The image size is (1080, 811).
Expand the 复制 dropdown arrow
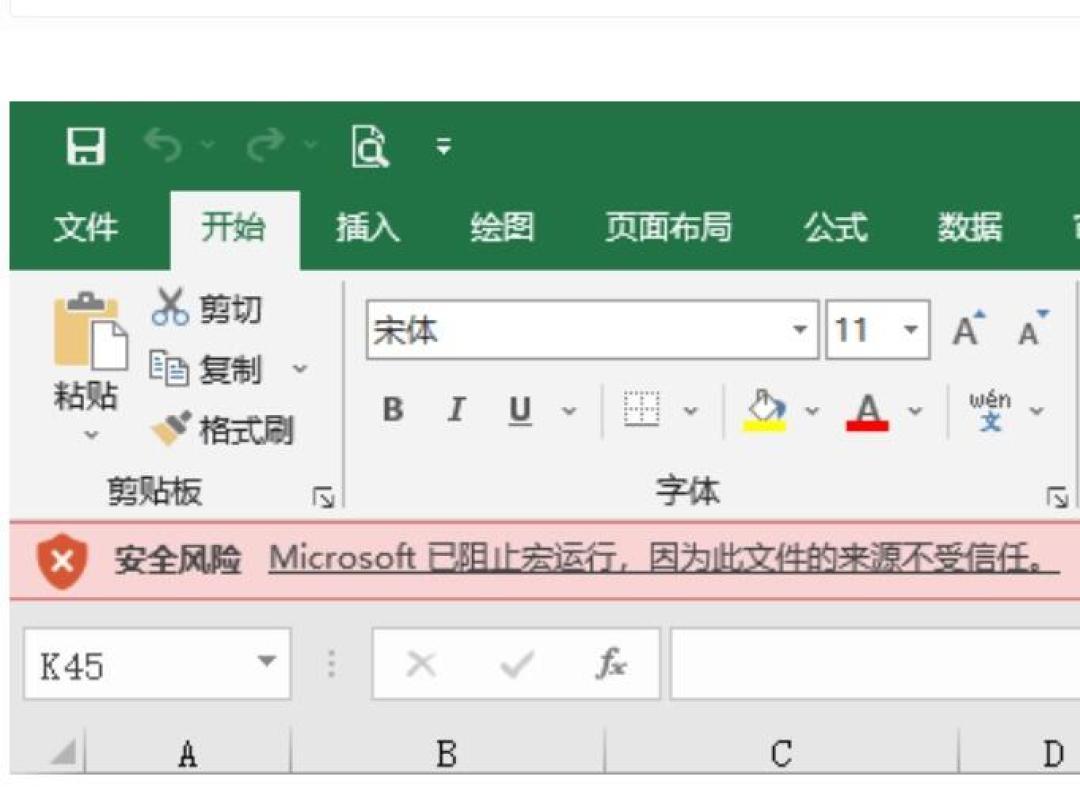pos(300,369)
